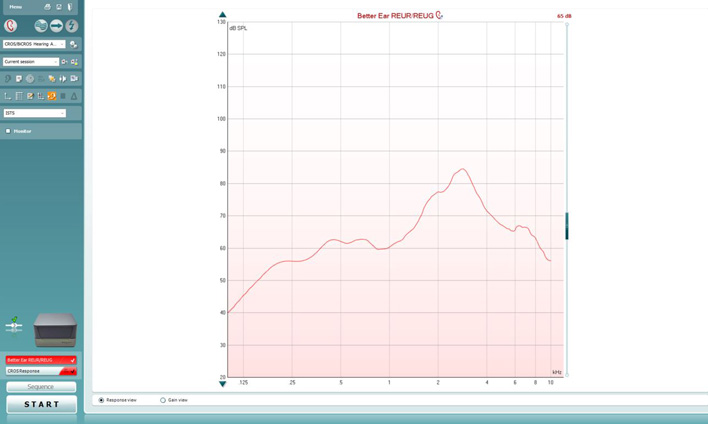The height and width of the screenshot is (424, 708).
Task: Click the temporary setup icon beside protocol dropdown
Action: [74, 44]
